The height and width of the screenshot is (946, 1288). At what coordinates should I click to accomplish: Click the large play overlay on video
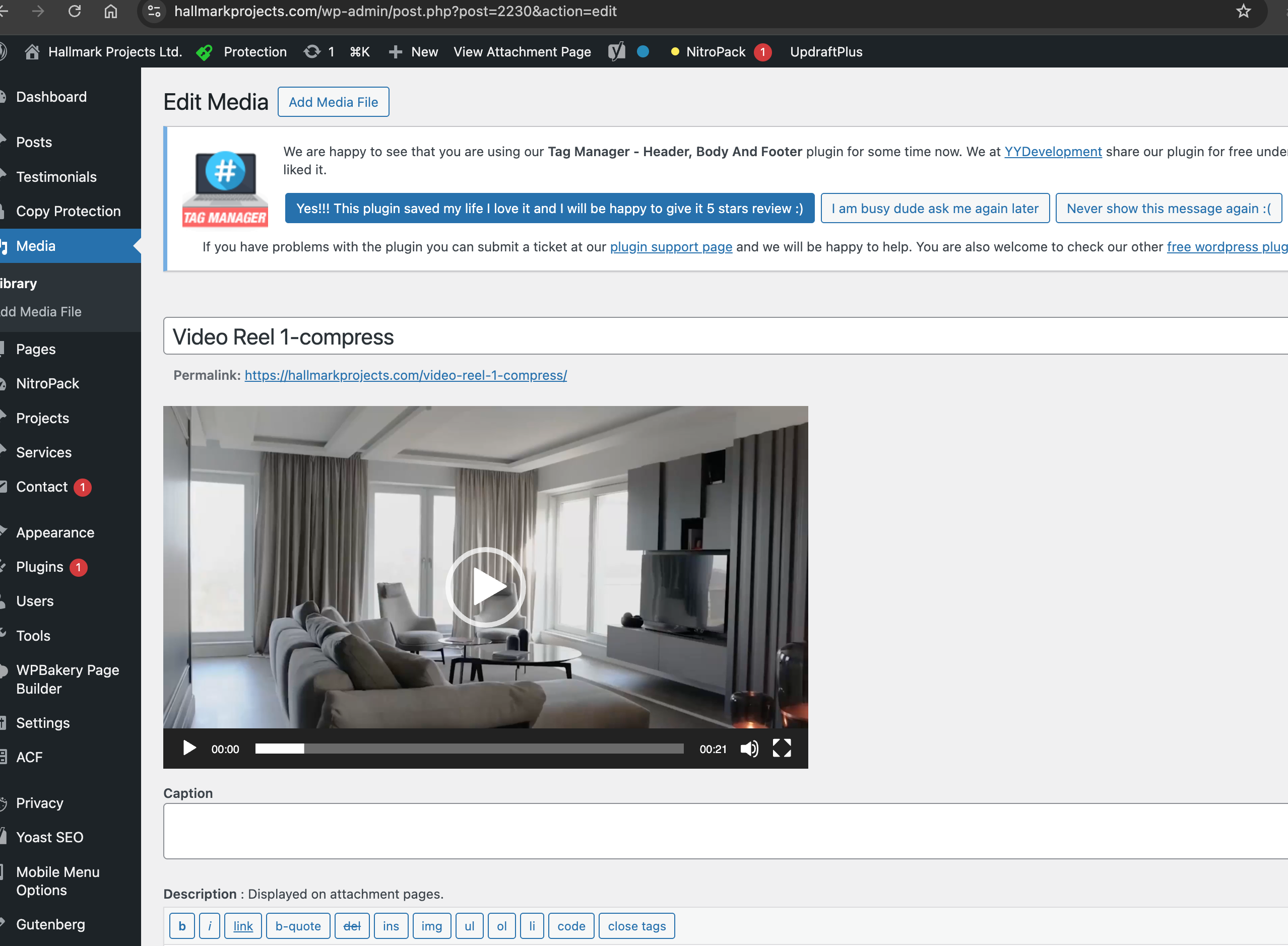pyautogui.click(x=486, y=586)
